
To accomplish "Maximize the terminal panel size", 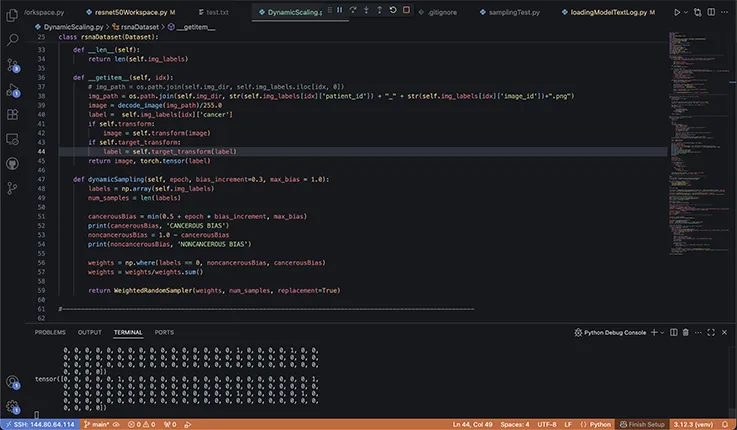I will pos(711,332).
